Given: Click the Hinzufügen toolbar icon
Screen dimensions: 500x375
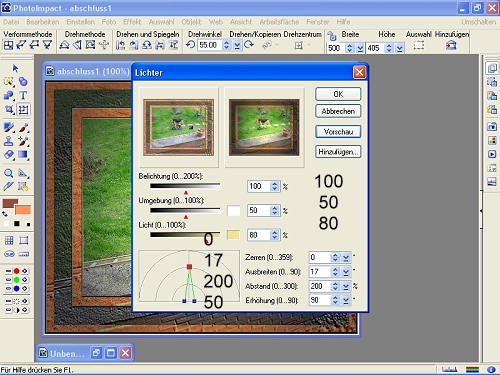Looking at the screenshot, I should [451, 45].
